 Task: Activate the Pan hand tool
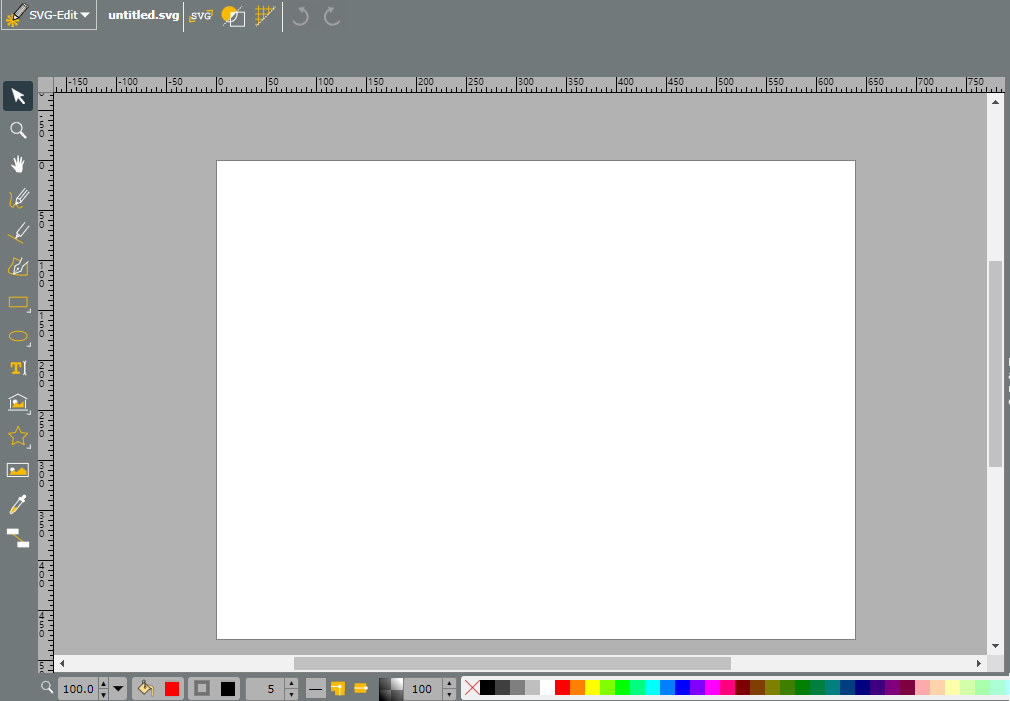click(x=18, y=164)
